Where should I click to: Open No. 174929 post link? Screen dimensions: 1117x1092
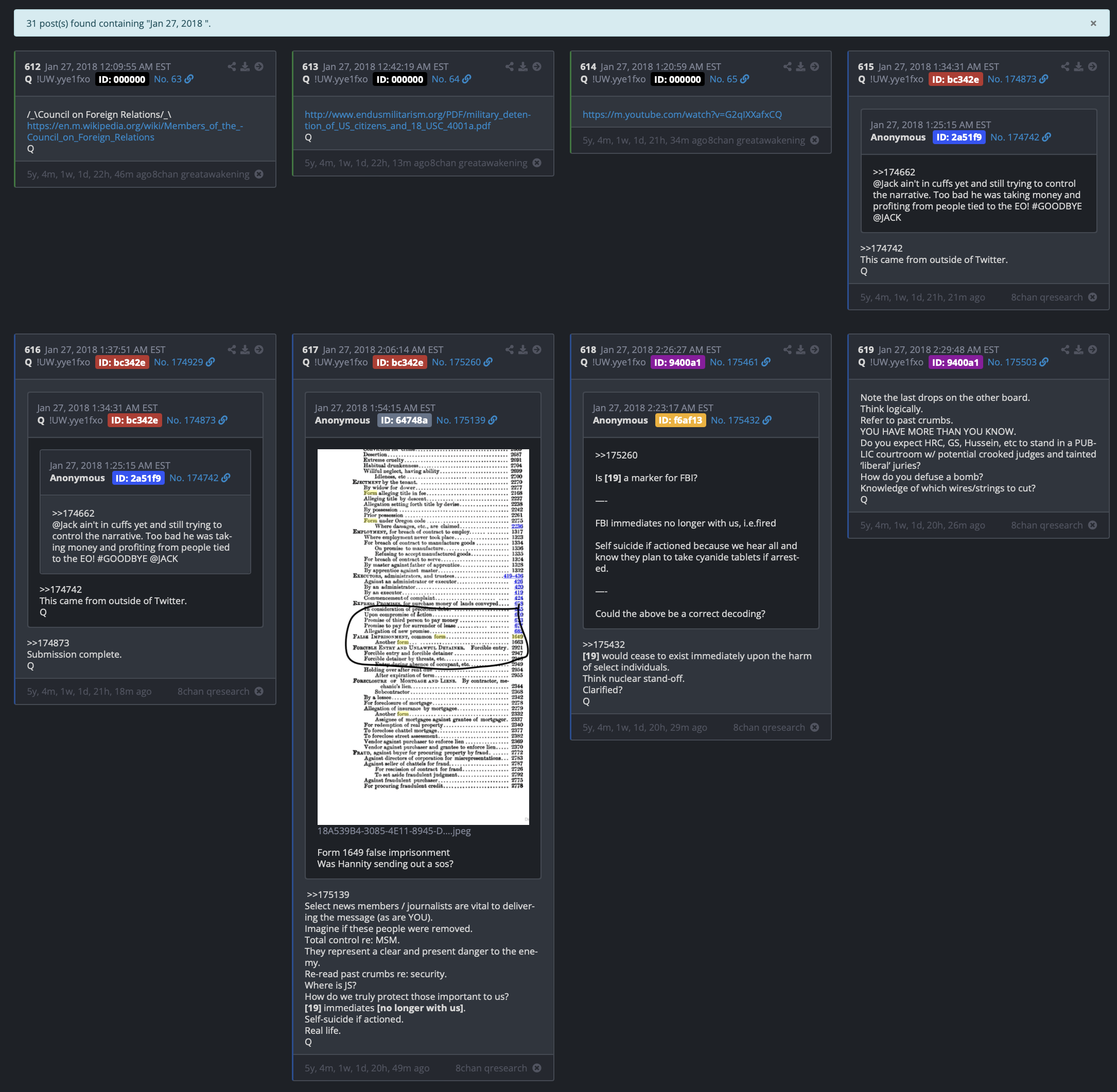pyautogui.click(x=184, y=362)
